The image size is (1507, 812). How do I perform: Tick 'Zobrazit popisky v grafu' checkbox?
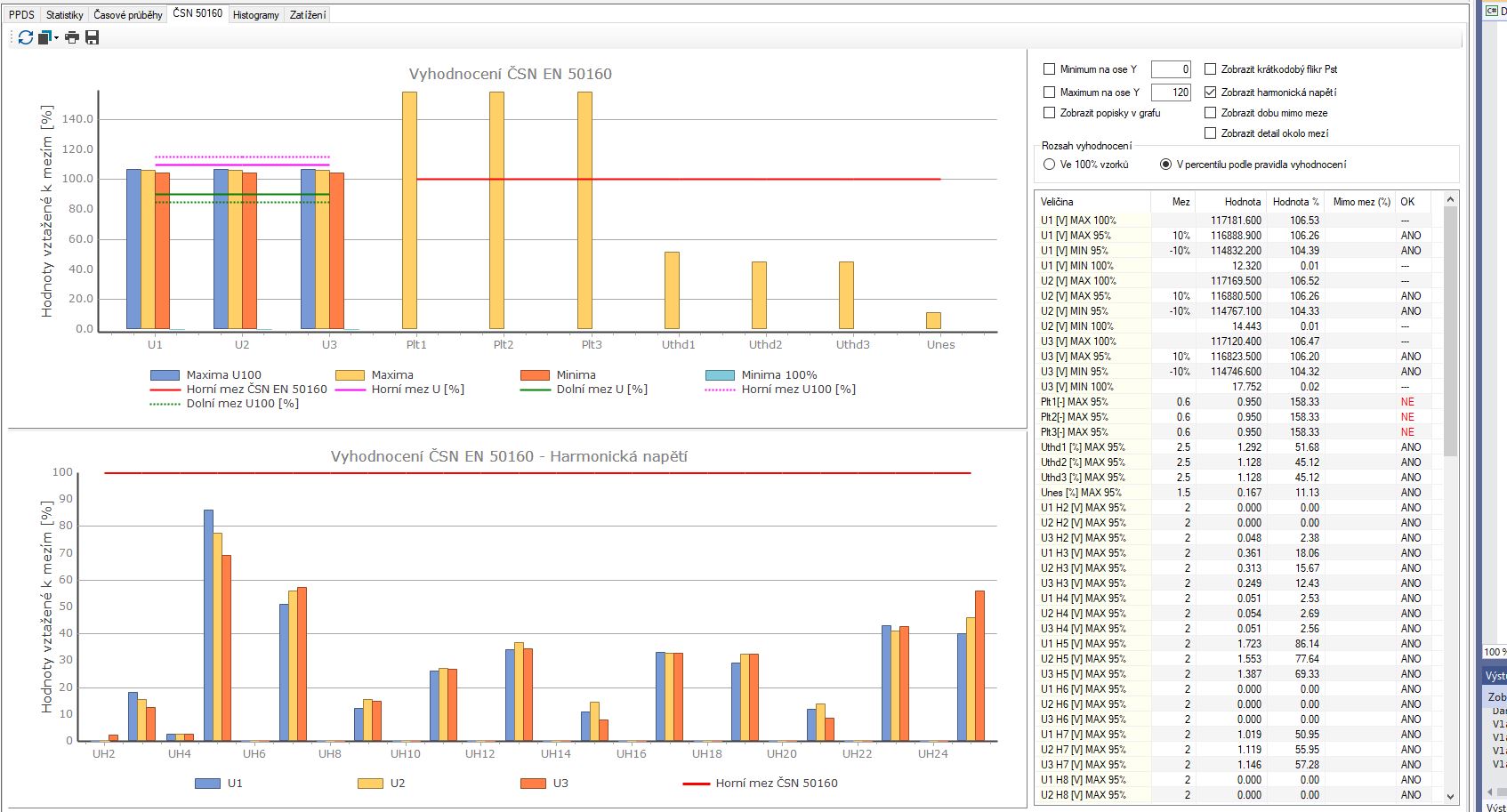[1049, 113]
